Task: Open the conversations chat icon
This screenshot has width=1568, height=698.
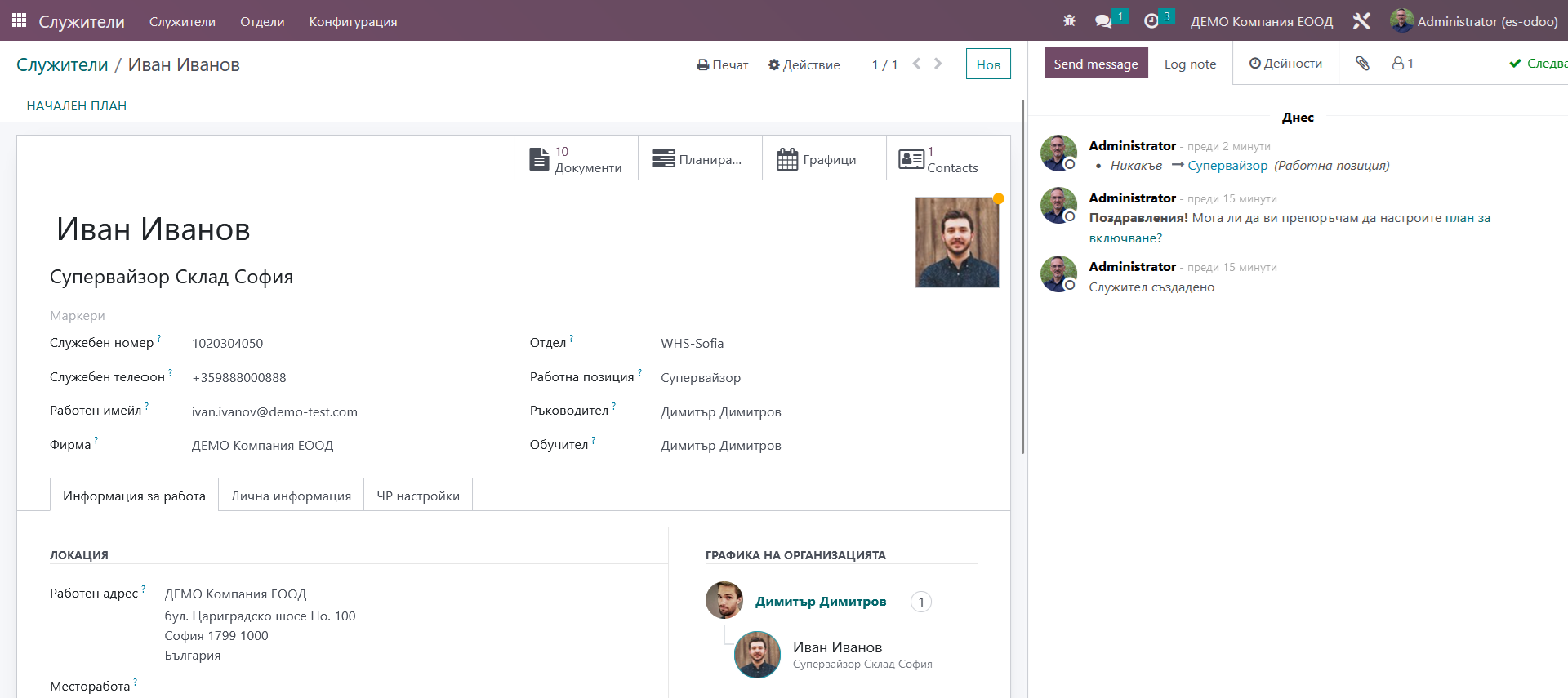Action: coord(1104,21)
